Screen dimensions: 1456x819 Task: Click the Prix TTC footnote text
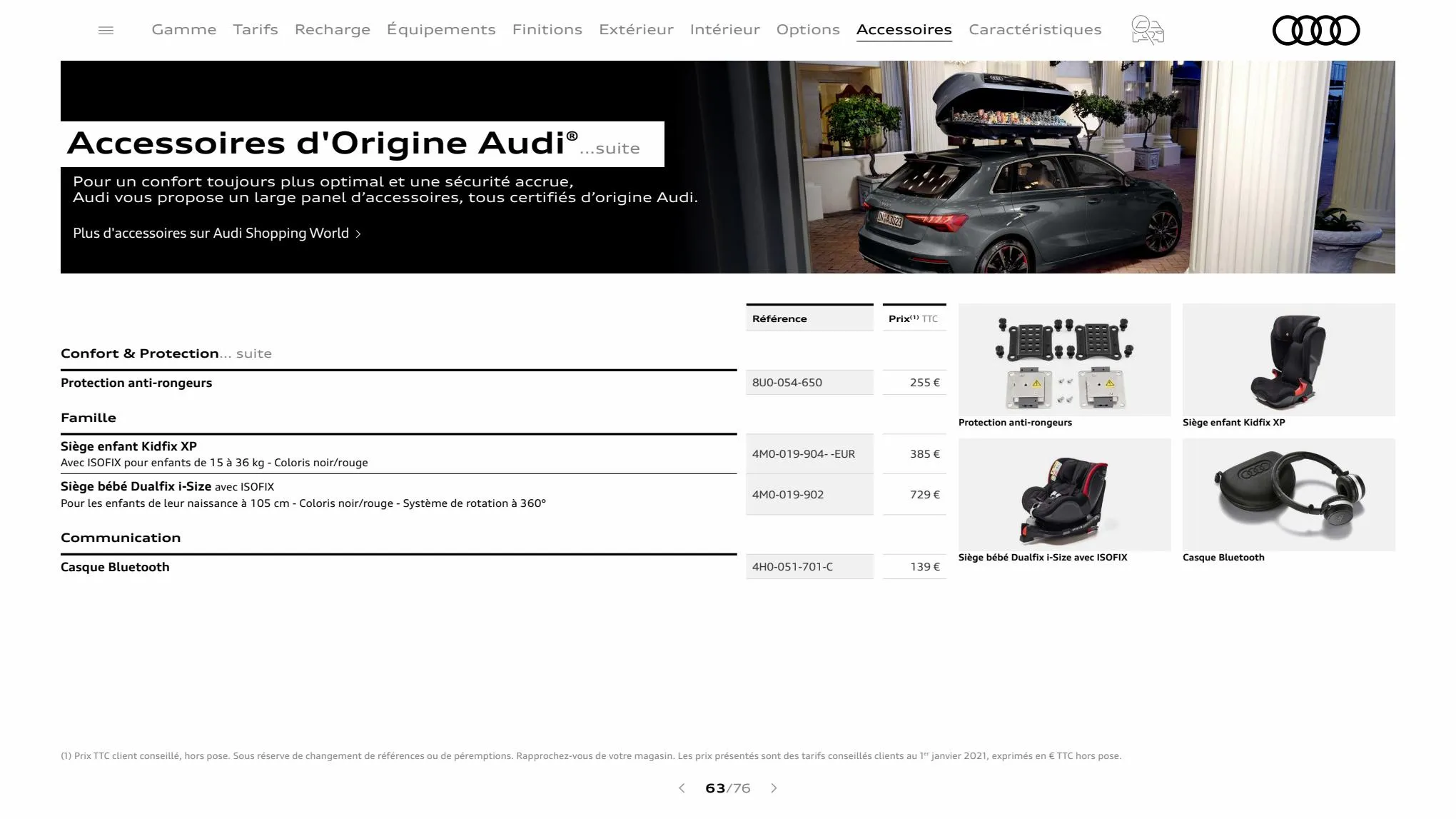[591, 755]
